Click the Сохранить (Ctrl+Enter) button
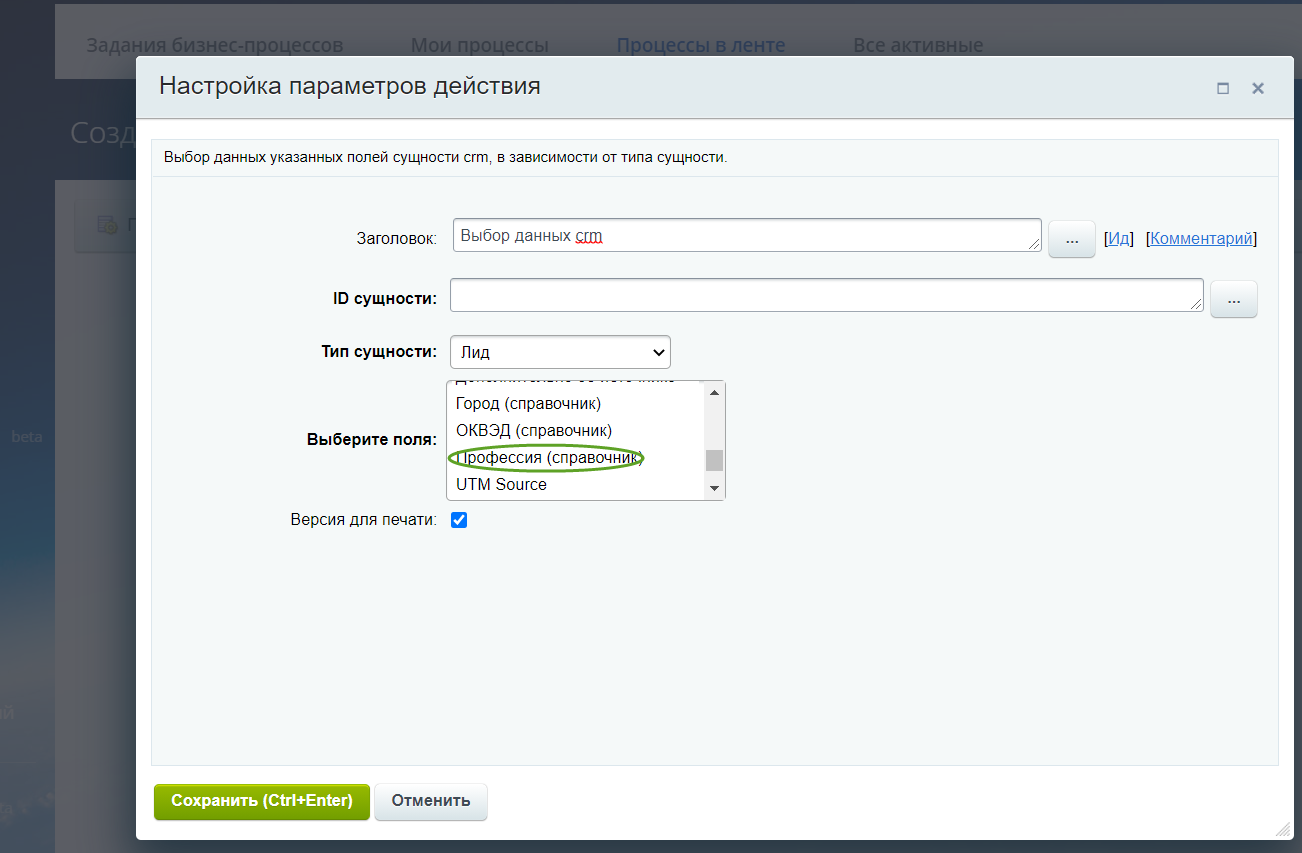 [261, 801]
